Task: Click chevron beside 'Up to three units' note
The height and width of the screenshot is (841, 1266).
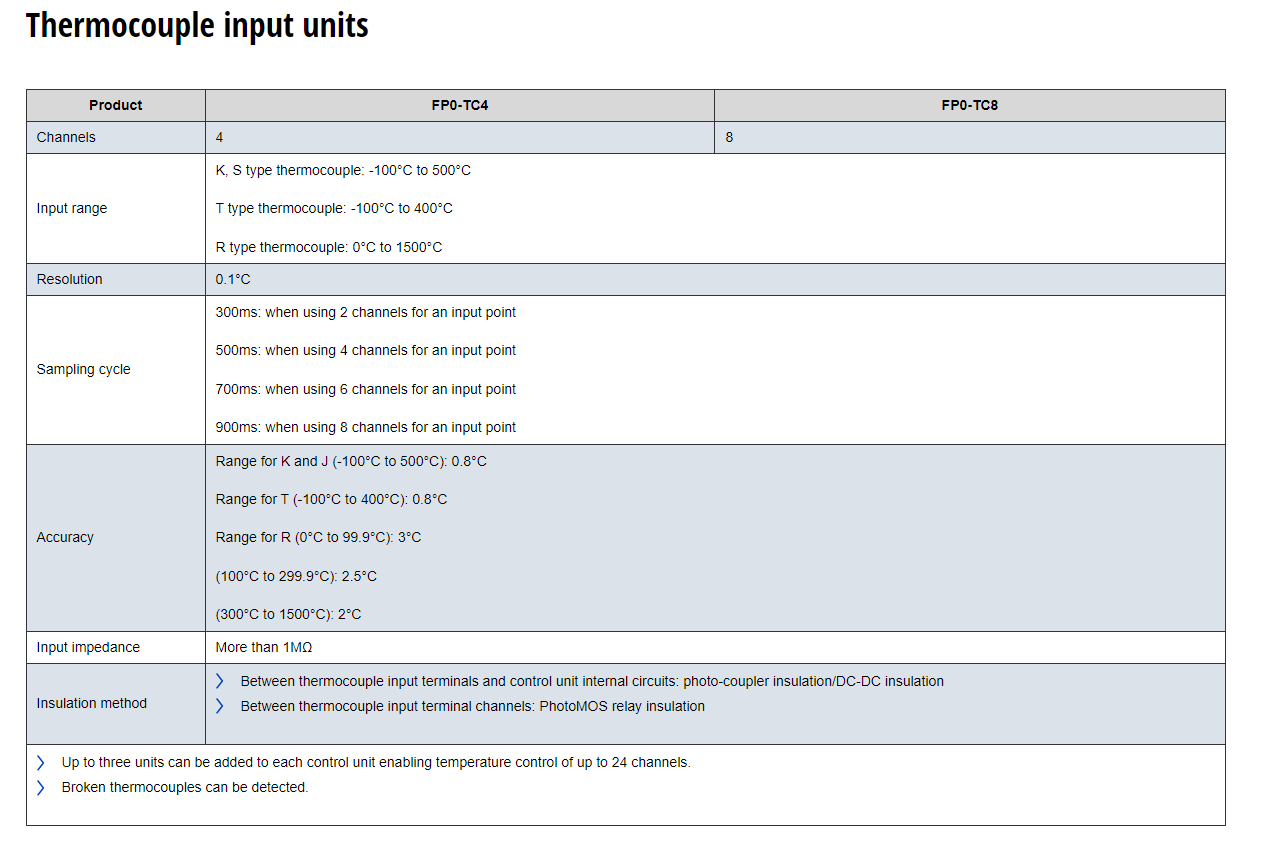Action: pyautogui.click(x=41, y=762)
